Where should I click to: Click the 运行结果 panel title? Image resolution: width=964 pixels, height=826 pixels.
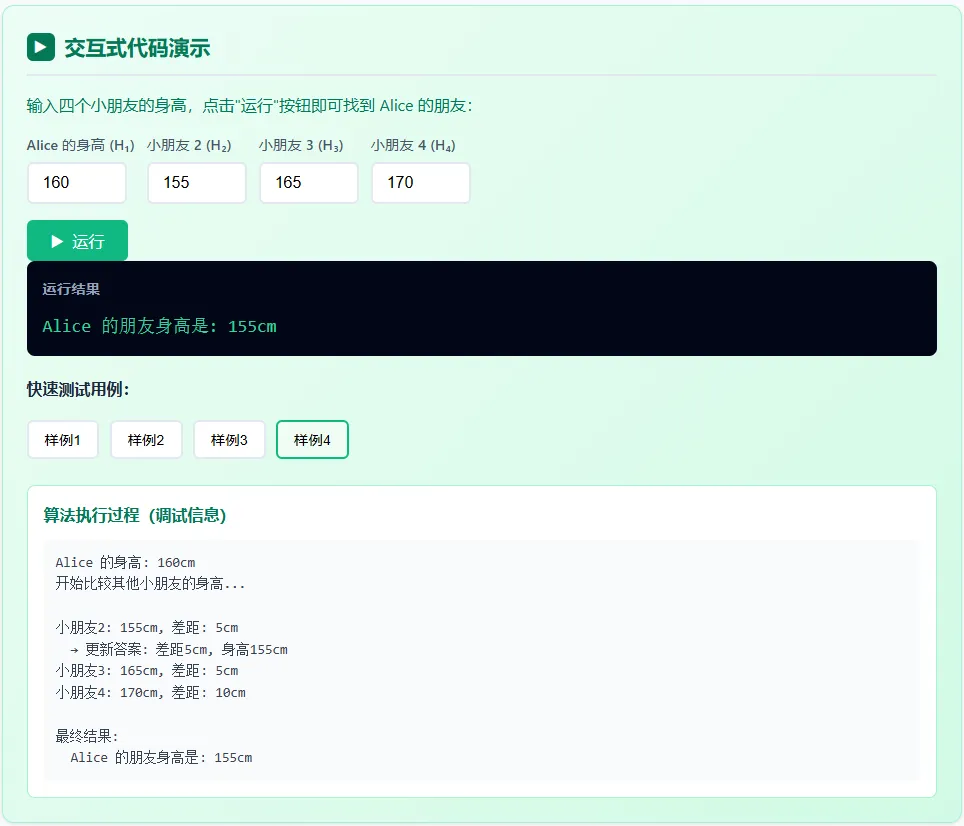71,289
